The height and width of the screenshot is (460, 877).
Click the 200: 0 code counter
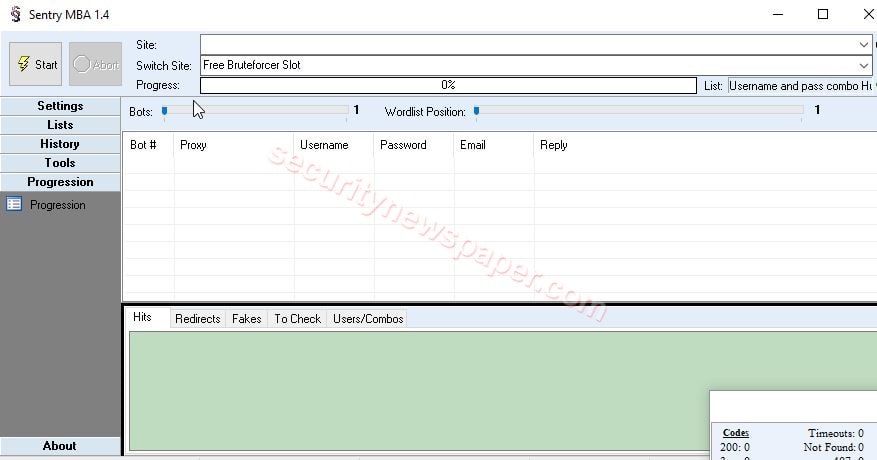tap(734, 448)
